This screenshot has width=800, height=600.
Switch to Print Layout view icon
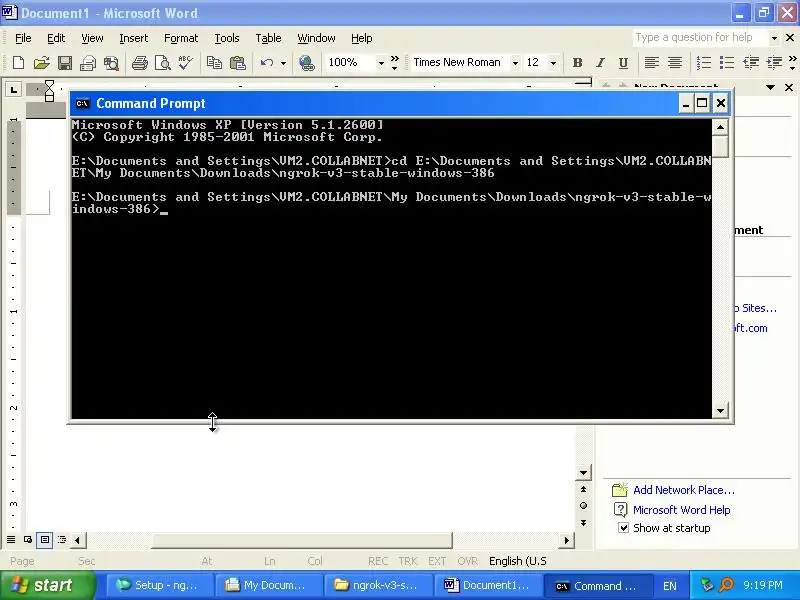[45, 539]
